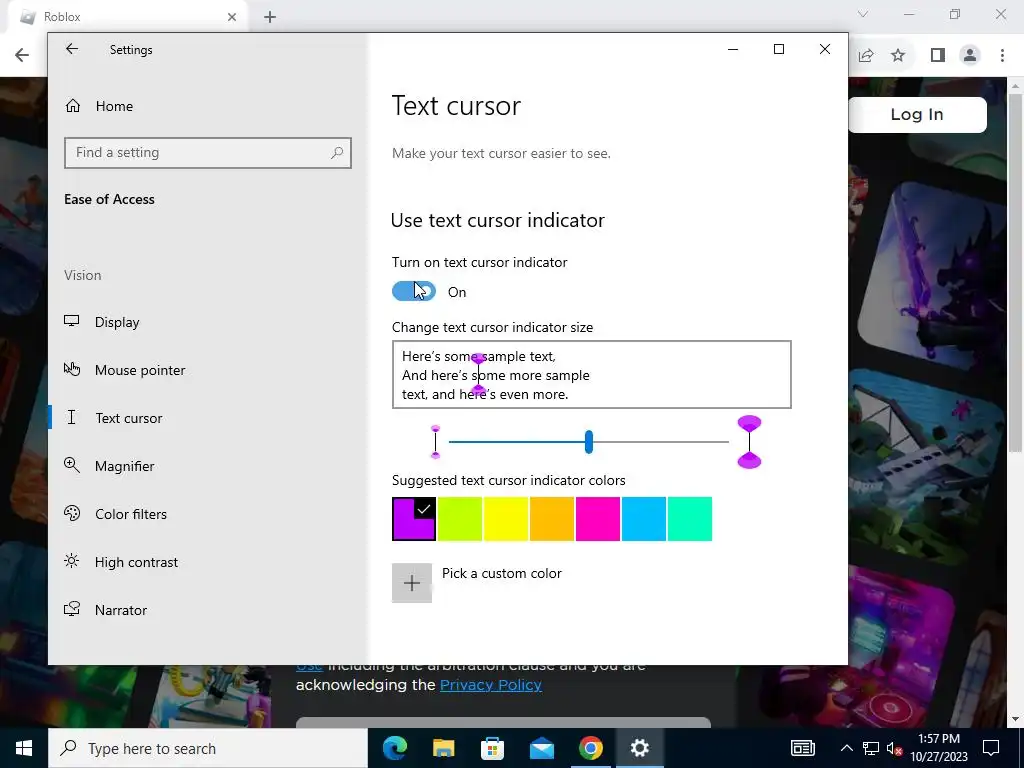Select the lime green indicator color swatch
The height and width of the screenshot is (768, 1024).
[460, 519]
